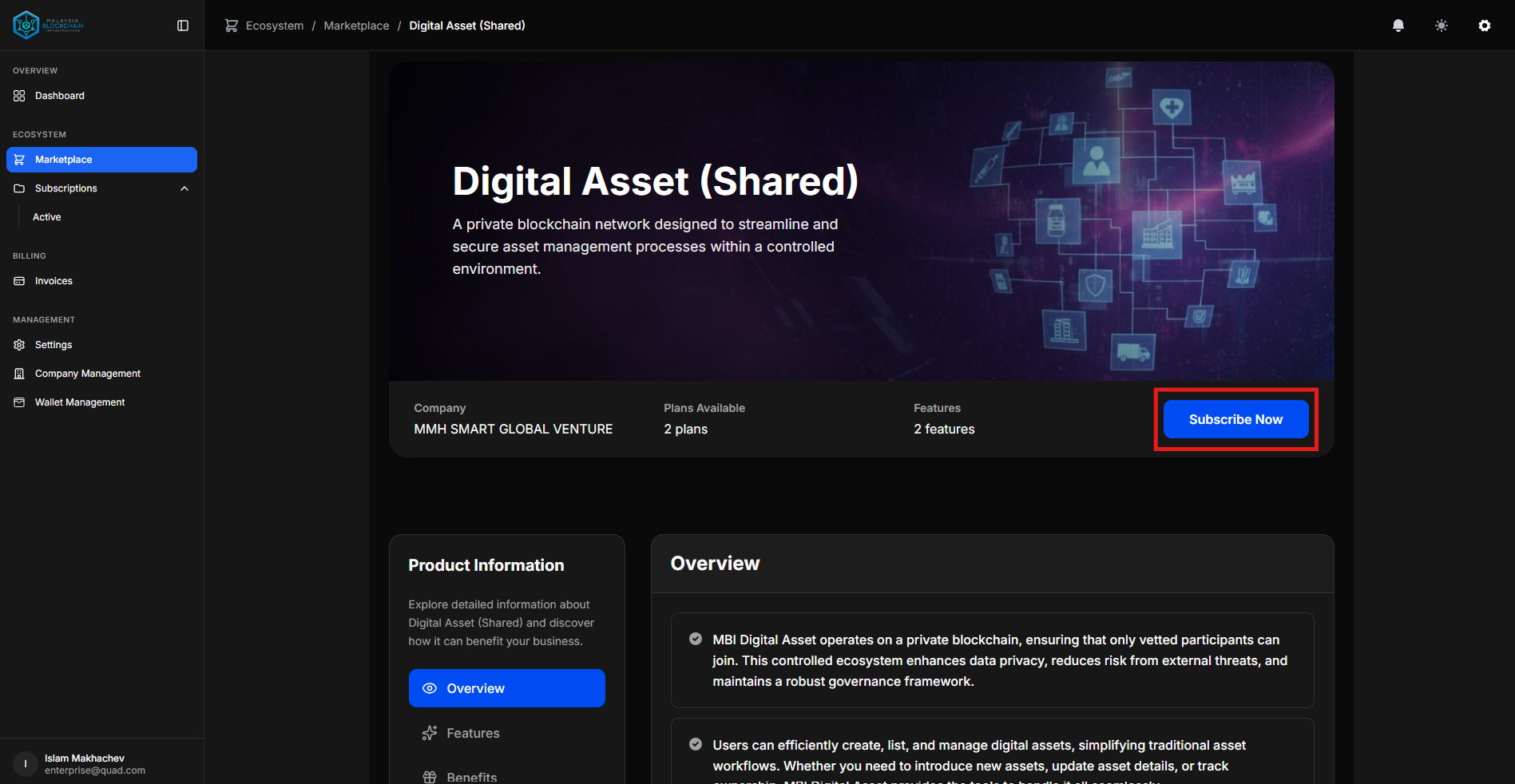Open notifications via the bell icon
Viewport: 1515px width, 784px height.
pyautogui.click(x=1398, y=25)
